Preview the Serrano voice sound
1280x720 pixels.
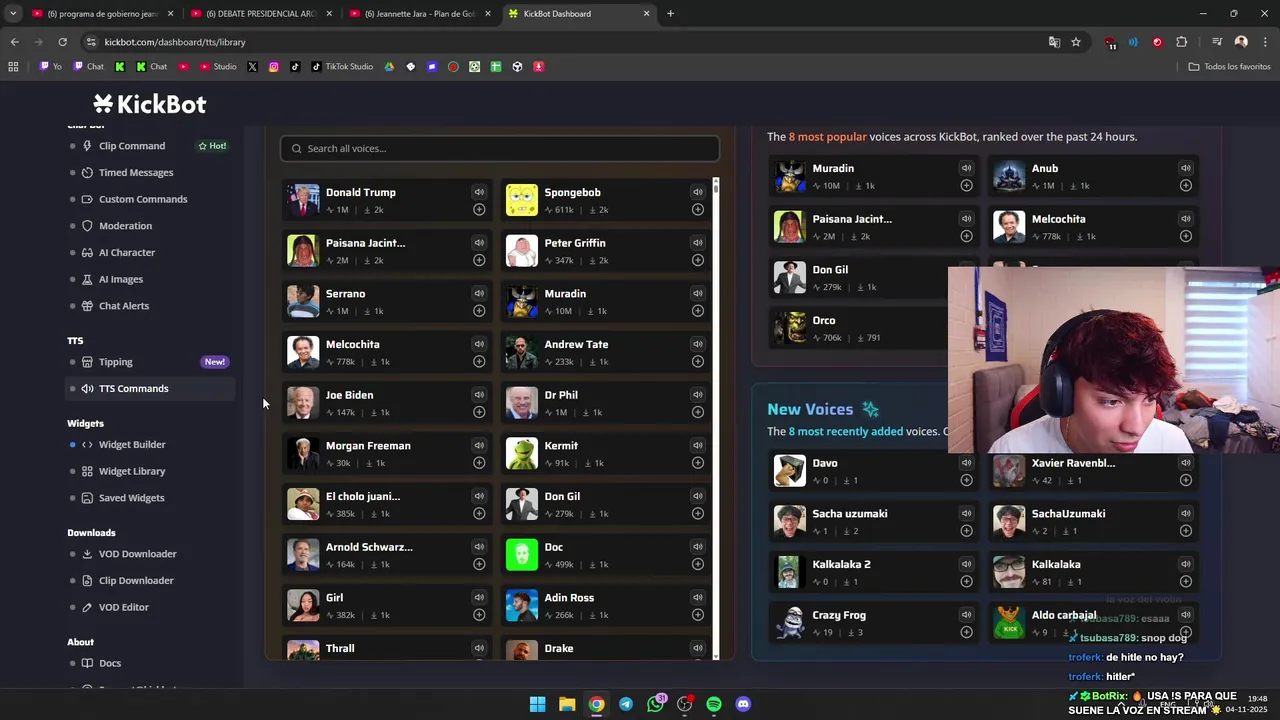tap(479, 293)
